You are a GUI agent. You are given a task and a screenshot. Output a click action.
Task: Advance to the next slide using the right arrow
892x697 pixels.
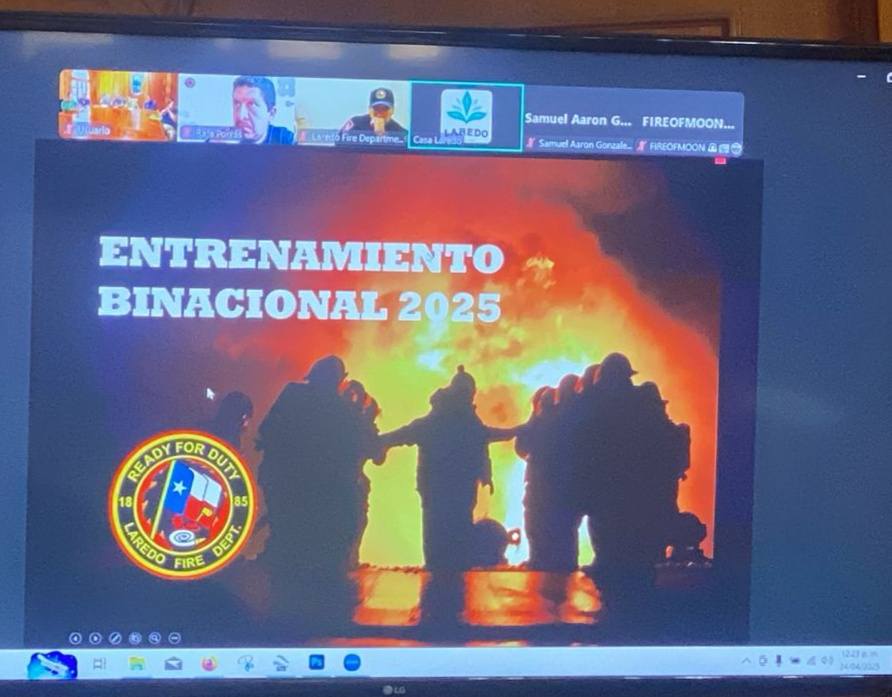[x=95, y=637]
